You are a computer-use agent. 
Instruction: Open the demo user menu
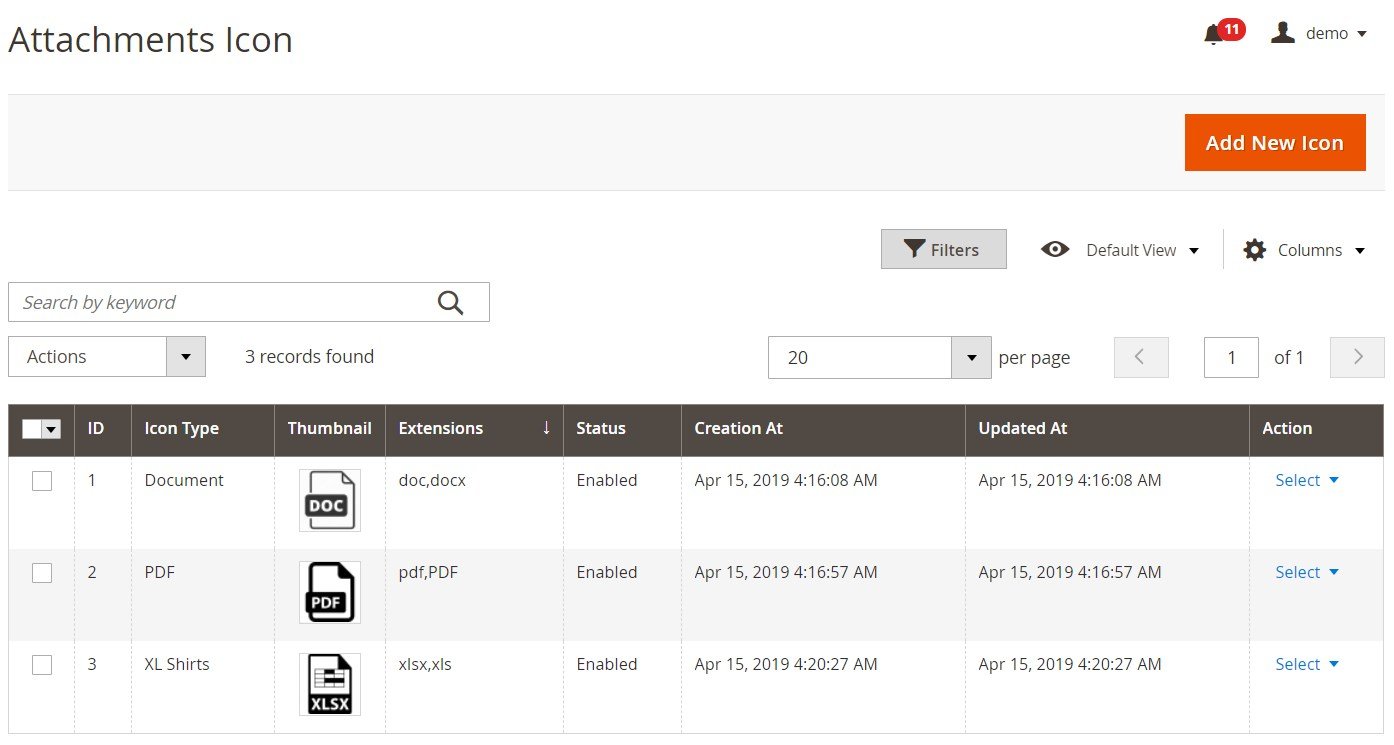tap(1336, 33)
